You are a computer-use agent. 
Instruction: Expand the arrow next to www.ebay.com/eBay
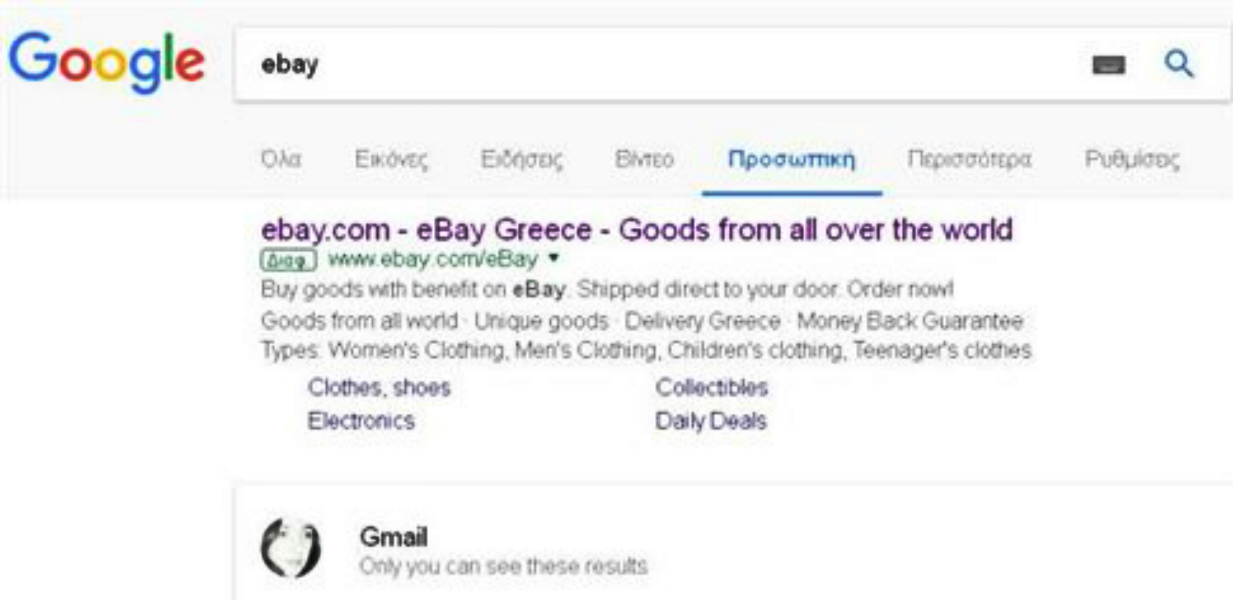(x=554, y=260)
